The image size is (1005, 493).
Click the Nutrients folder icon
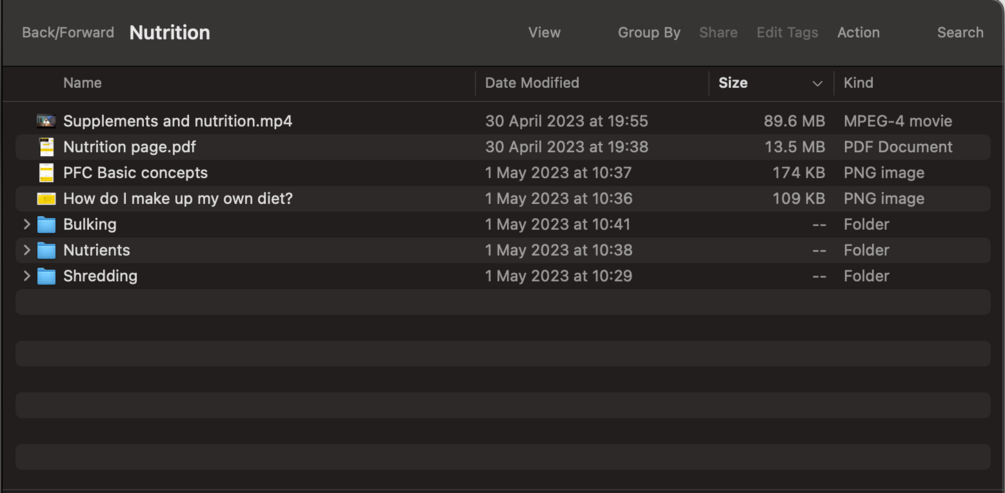pos(46,251)
